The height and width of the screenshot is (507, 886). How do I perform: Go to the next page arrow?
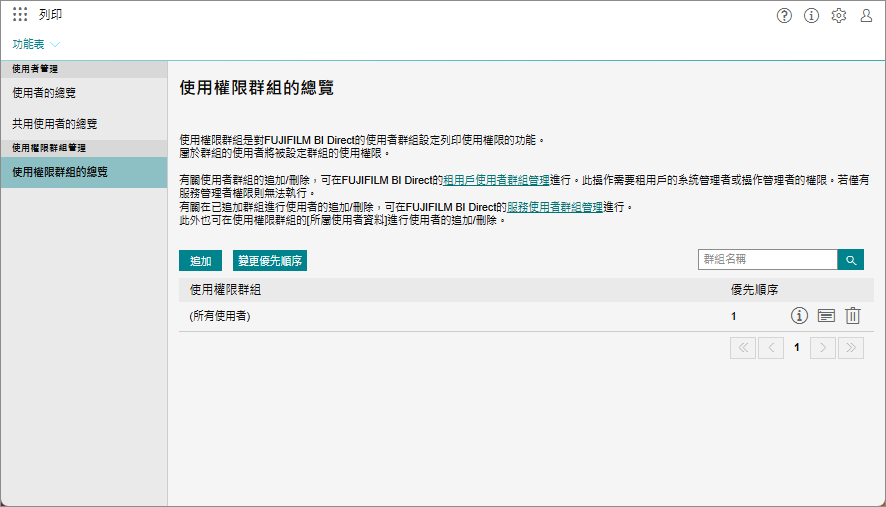(823, 348)
